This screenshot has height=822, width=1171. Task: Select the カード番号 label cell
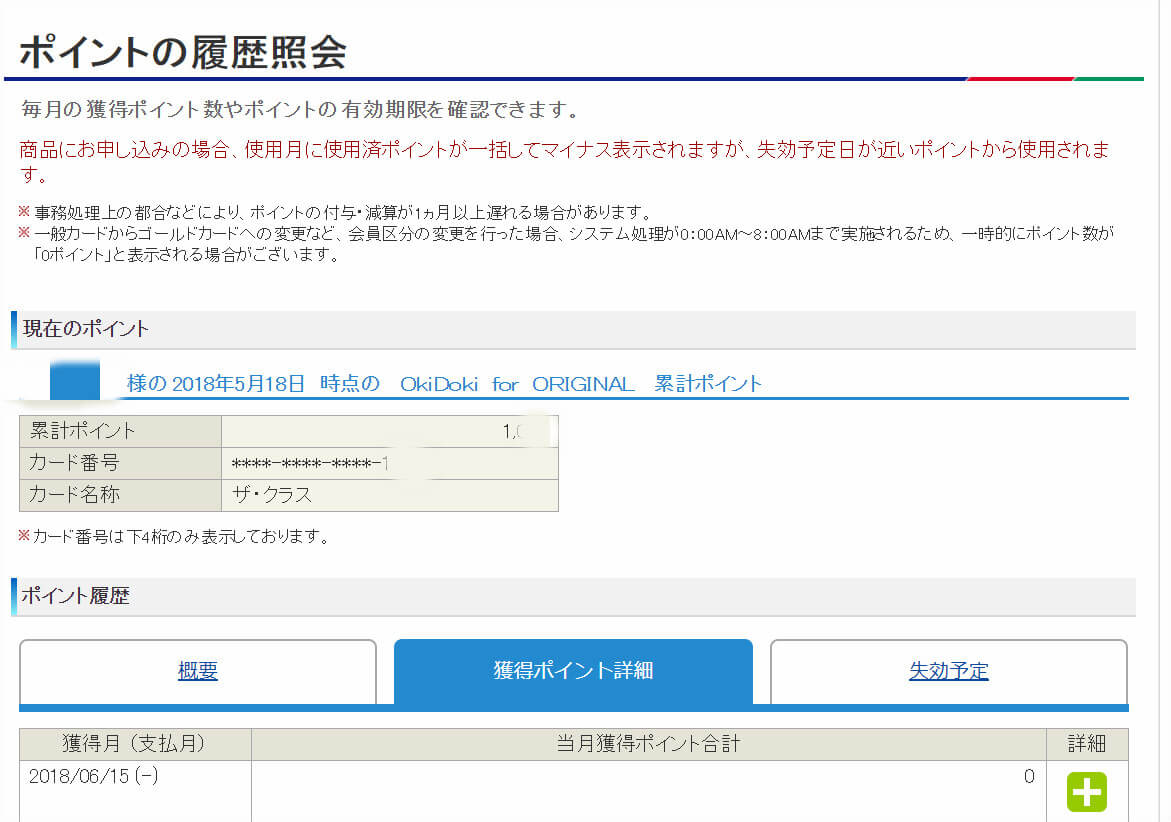[x=75, y=463]
